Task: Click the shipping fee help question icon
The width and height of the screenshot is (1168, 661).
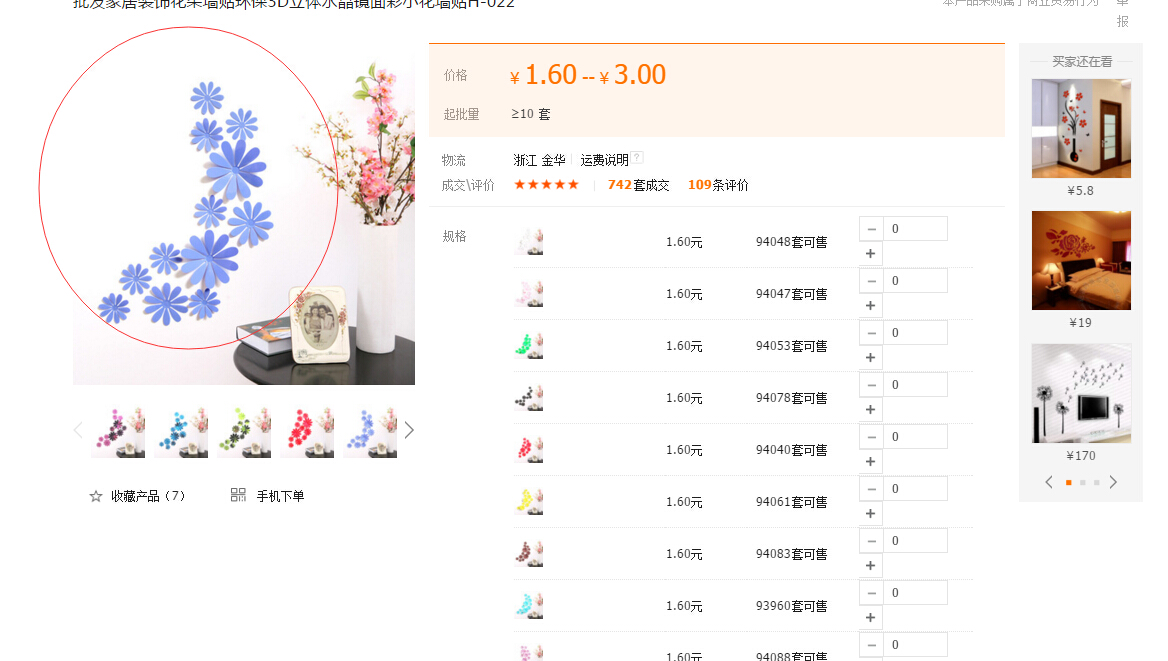Action: point(637,158)
